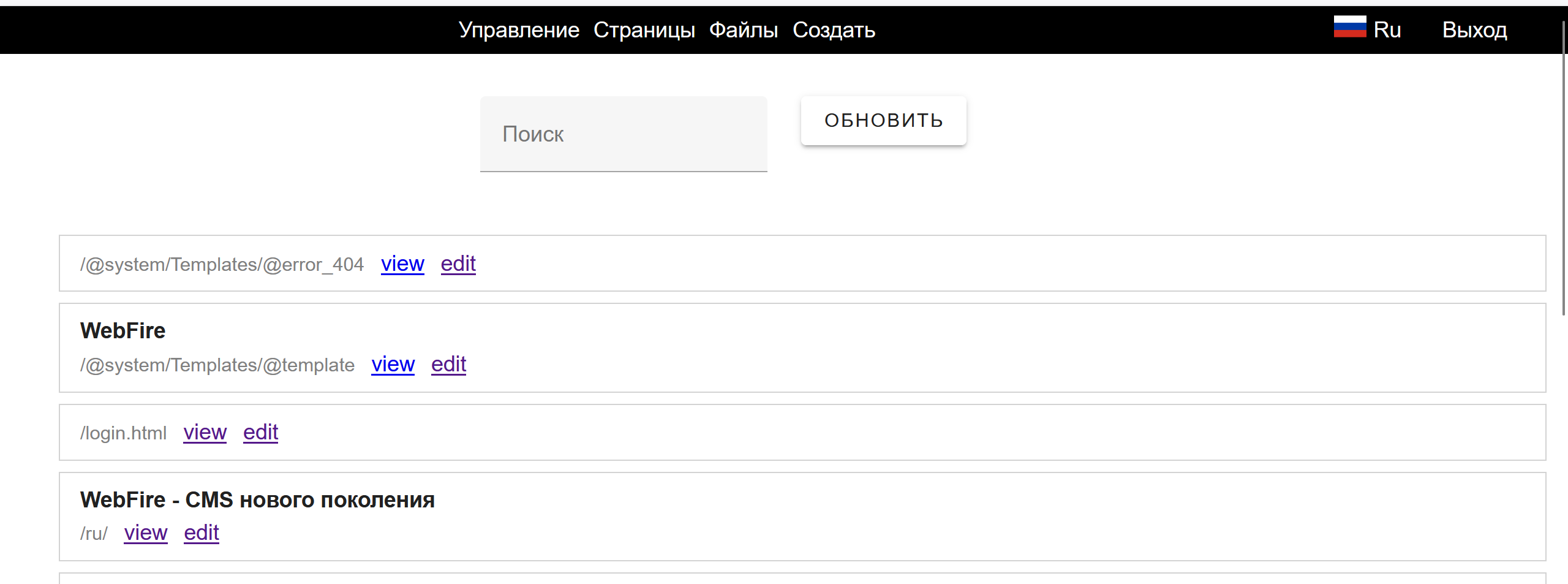Click into the Поиск search field
This screenshot has width=1568, height=584.
coord(623,134)
